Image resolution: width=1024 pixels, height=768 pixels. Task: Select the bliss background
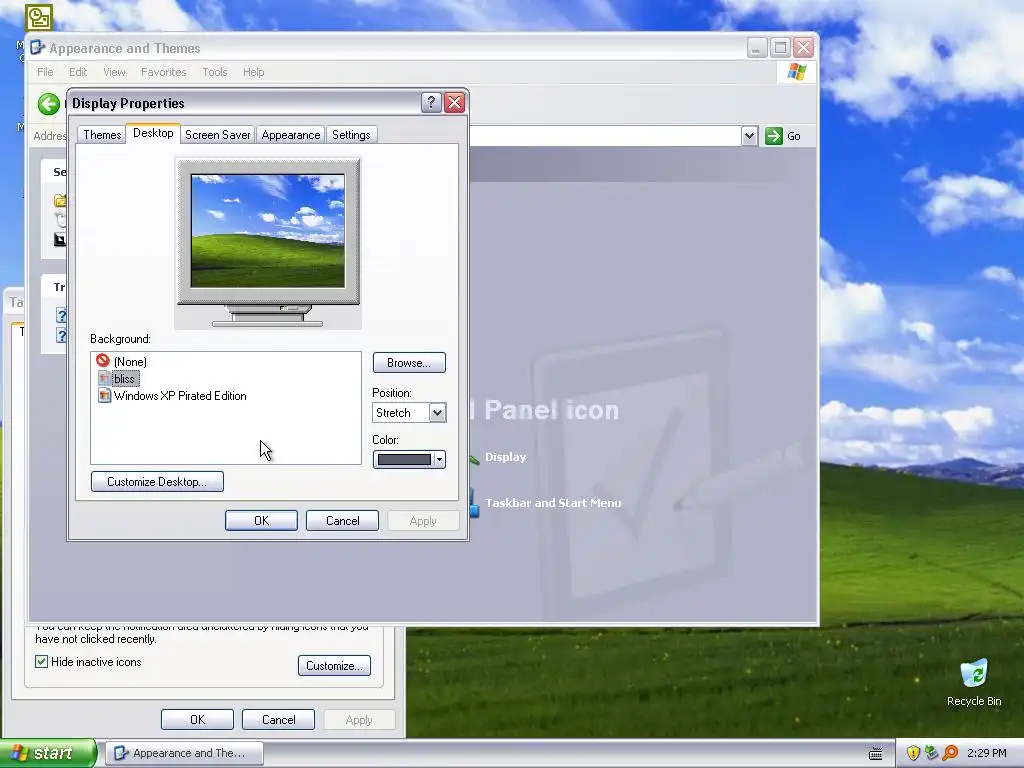pos(118,378)
